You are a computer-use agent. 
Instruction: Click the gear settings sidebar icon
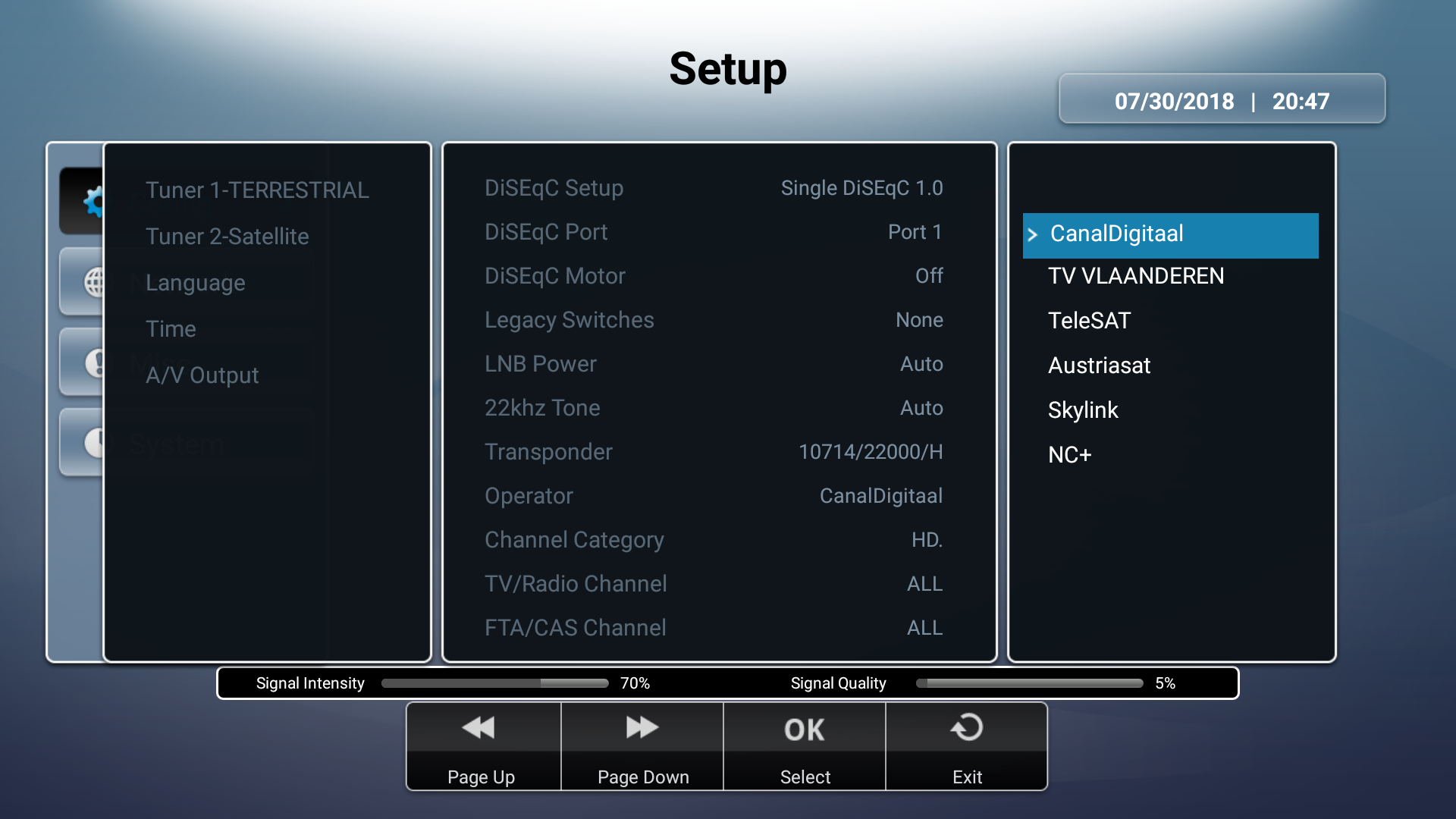(x=92, y=201)
